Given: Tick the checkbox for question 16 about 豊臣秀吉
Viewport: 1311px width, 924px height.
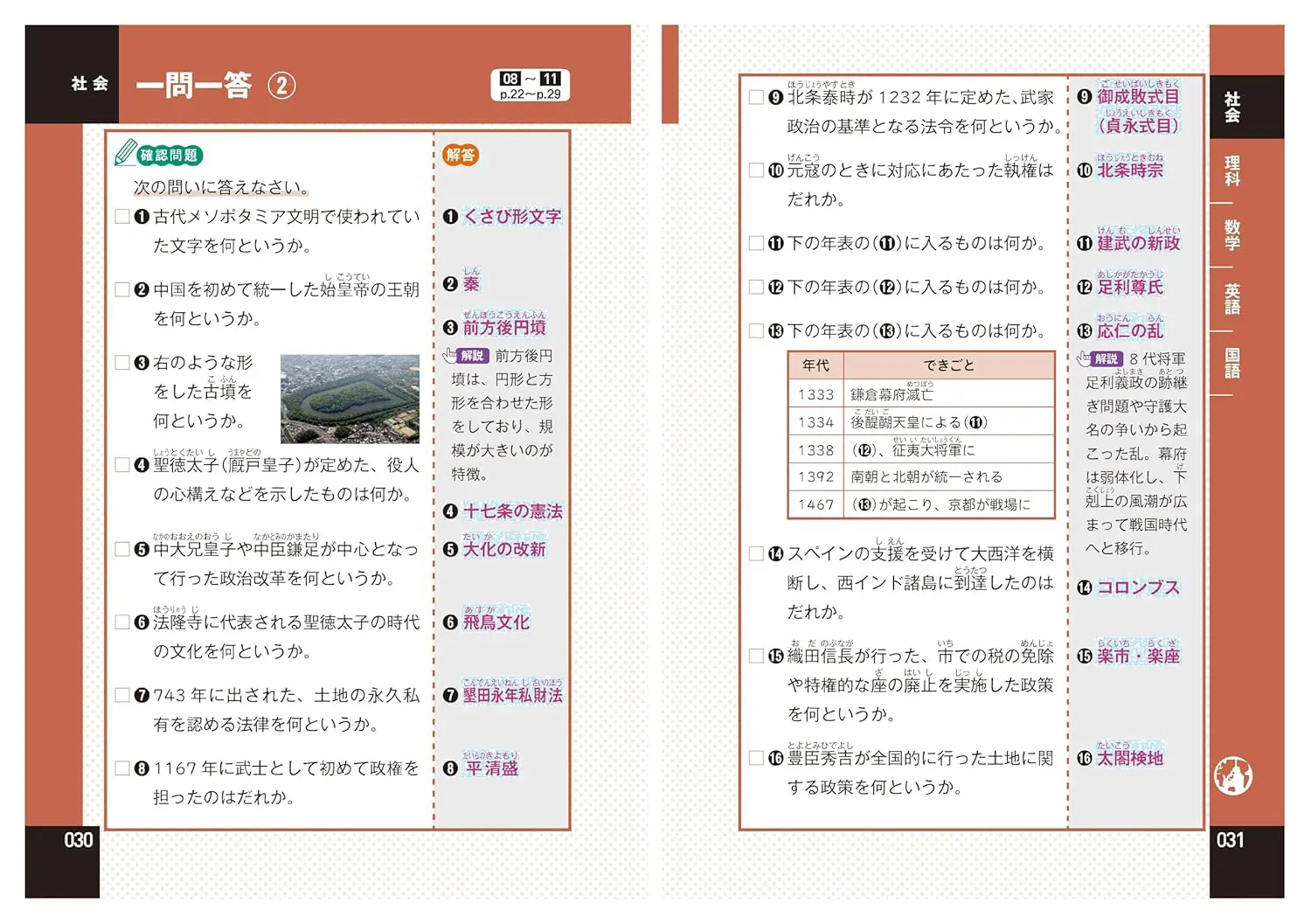Looking at the screenshot, I should 756,758.
